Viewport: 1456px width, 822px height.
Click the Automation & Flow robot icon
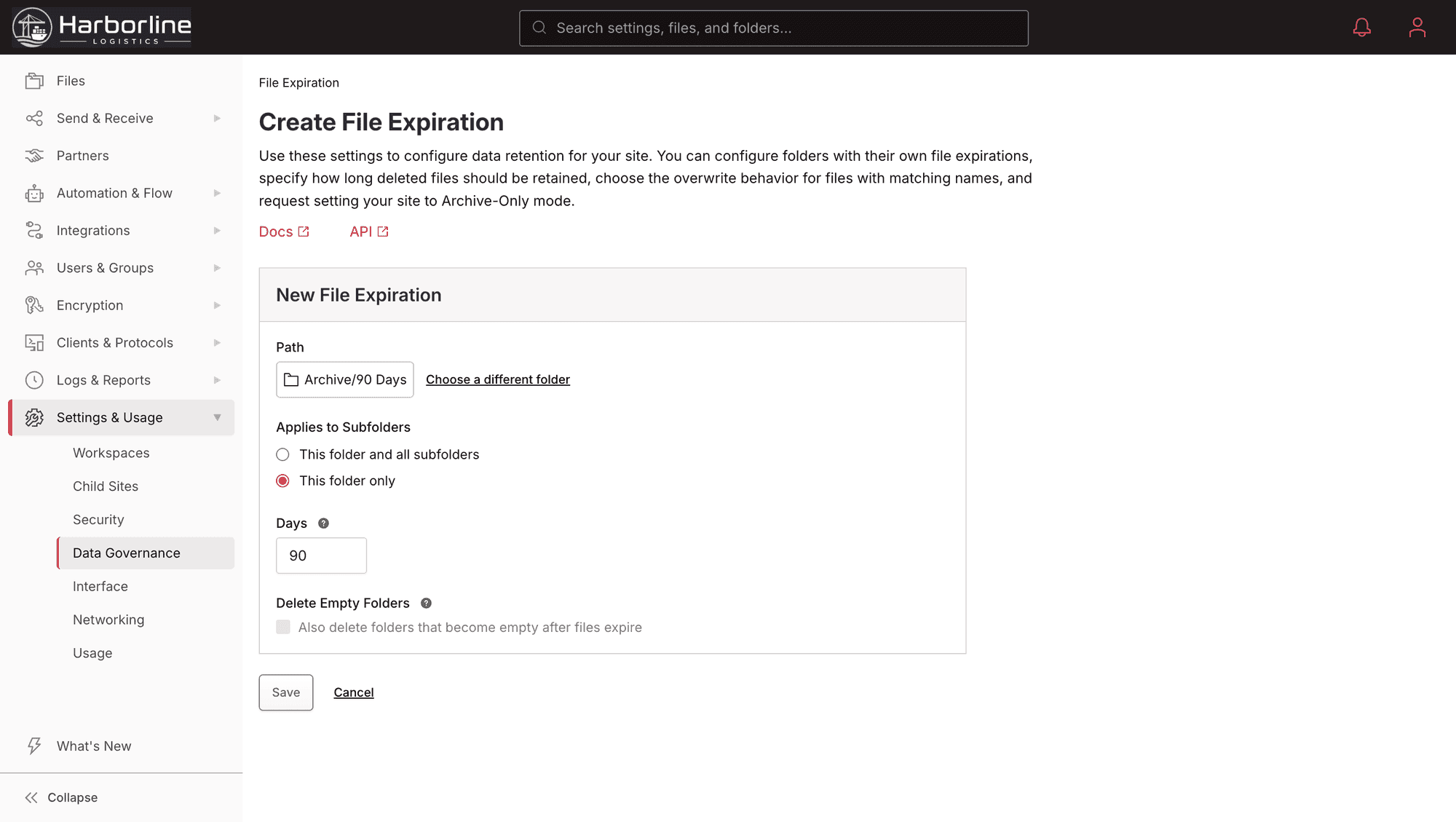click(34, 193)
